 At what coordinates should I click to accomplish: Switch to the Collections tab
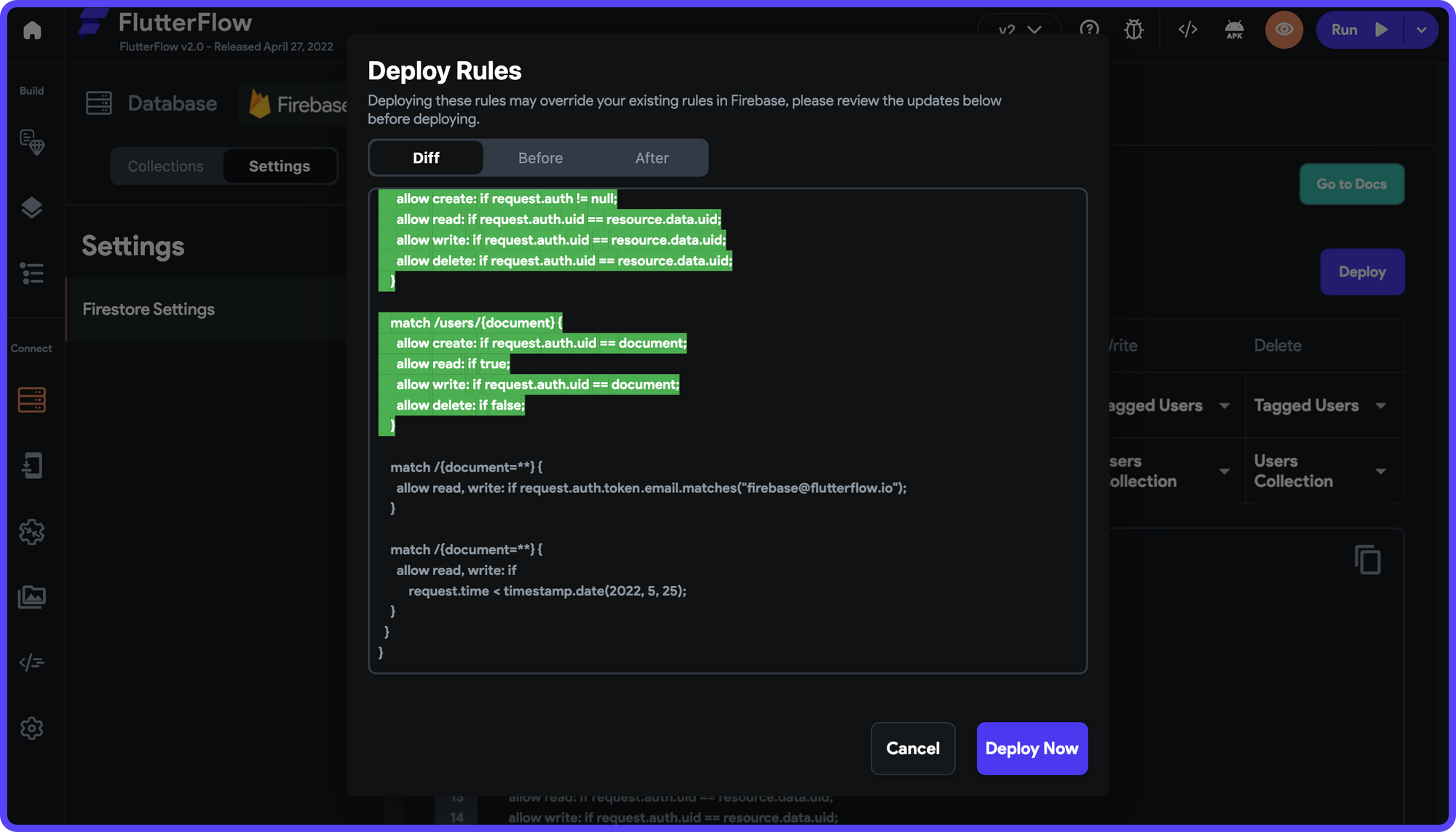tap(166, 166)
